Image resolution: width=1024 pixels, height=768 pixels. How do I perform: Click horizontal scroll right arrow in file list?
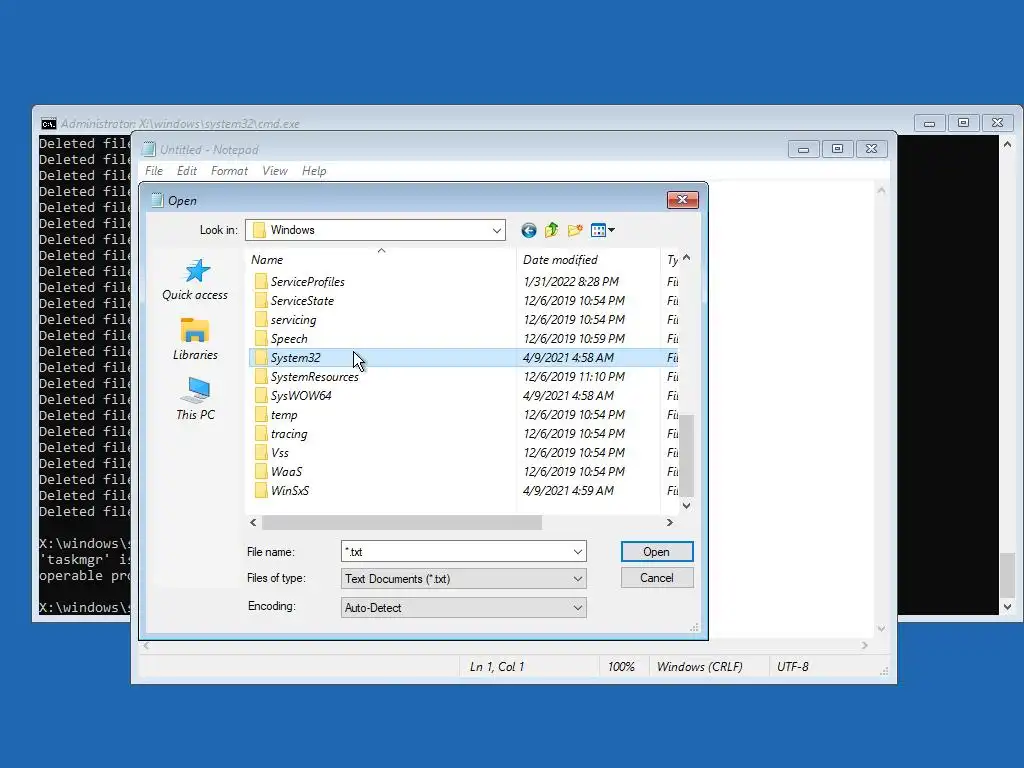point(669,522)
